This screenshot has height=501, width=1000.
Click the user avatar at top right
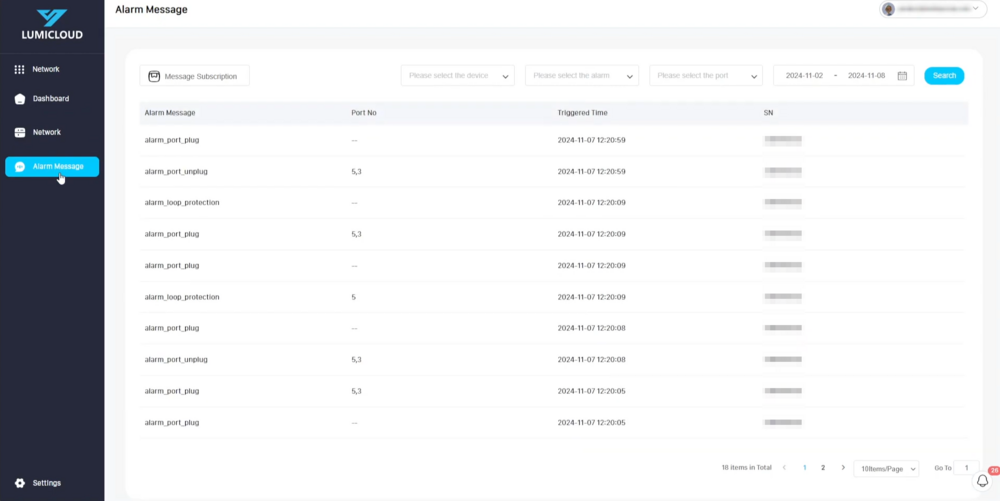889,9
